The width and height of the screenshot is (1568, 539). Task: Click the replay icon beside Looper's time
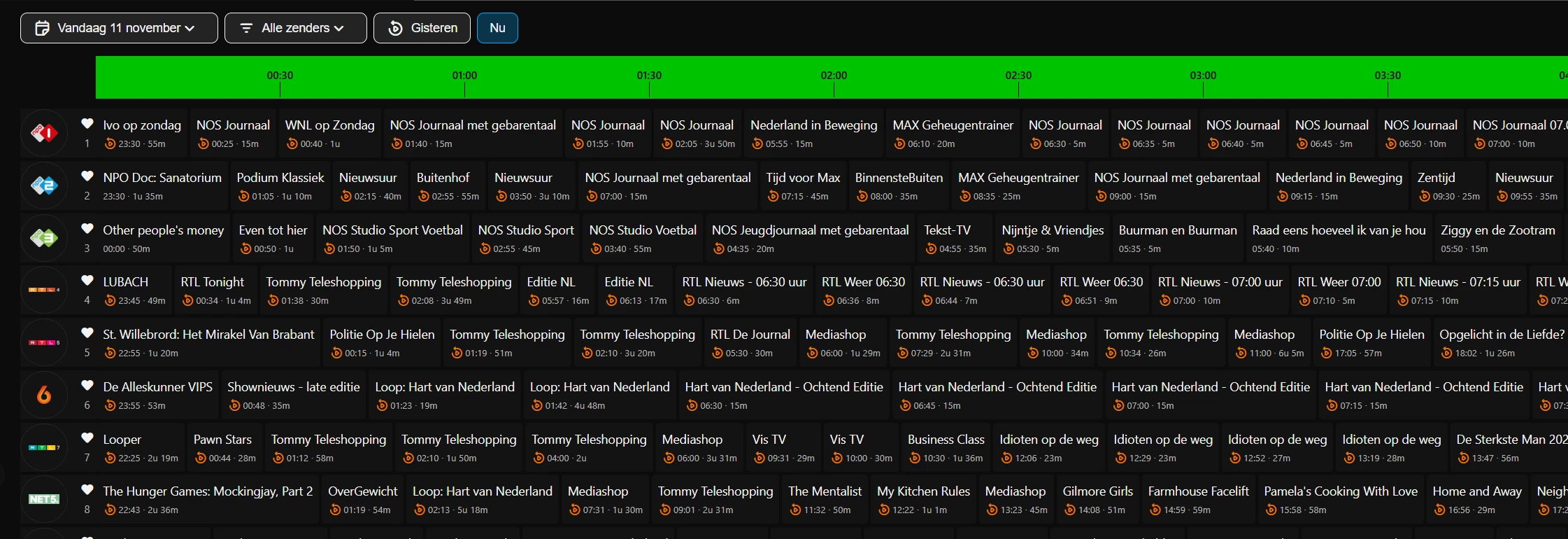[x=110, y=458]
